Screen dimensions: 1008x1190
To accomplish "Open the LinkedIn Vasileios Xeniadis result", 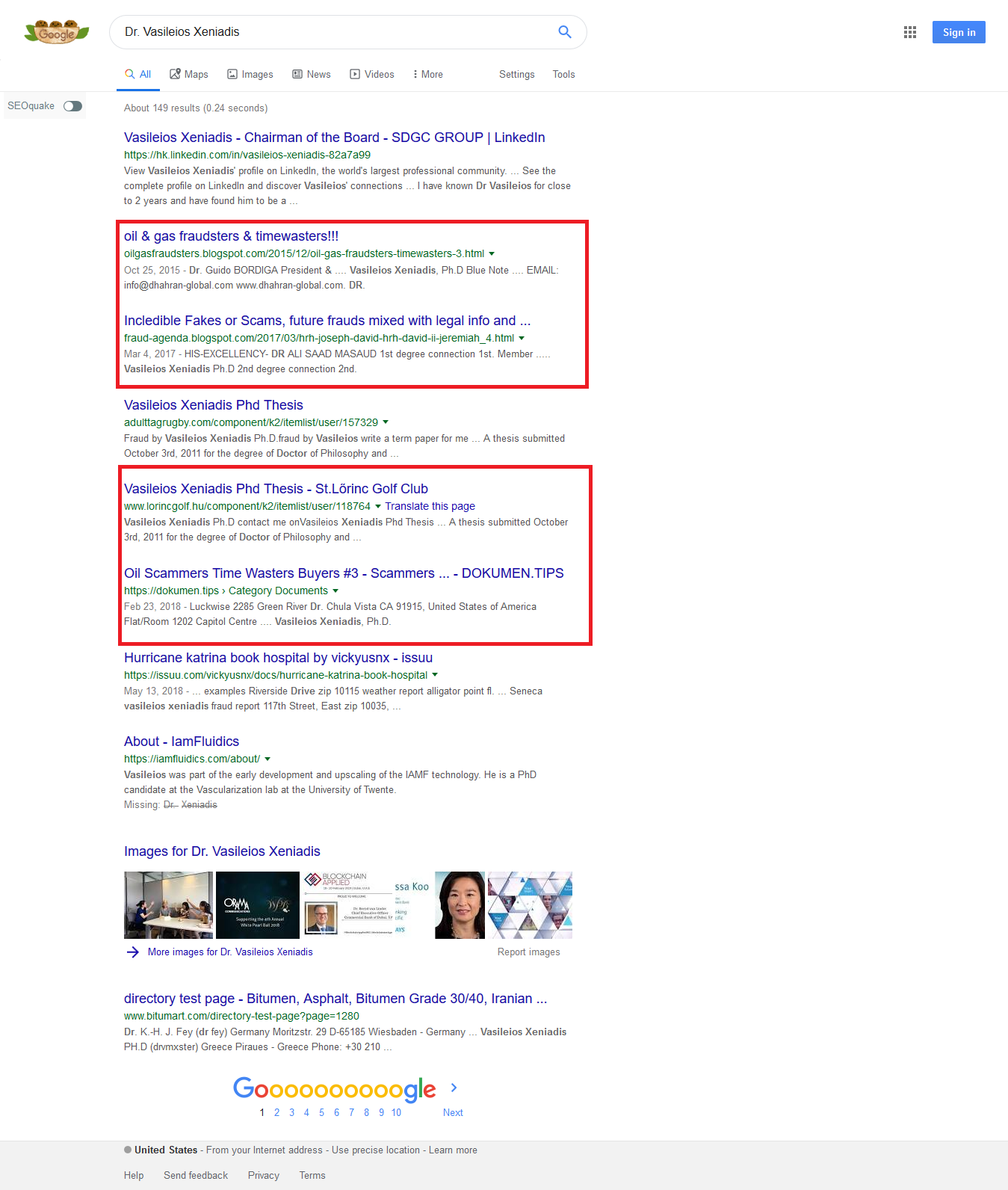I will click(x=335, y=138).
